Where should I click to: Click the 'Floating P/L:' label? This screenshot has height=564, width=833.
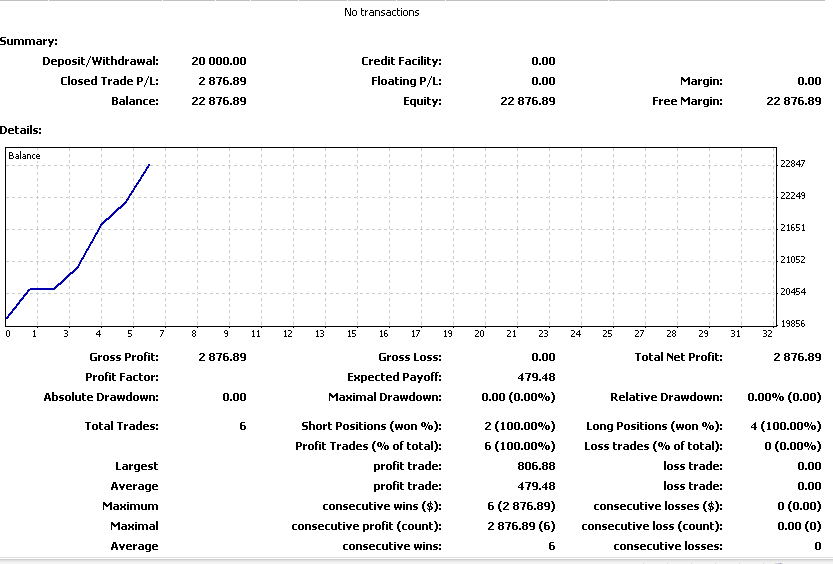(x=406, y=81)
